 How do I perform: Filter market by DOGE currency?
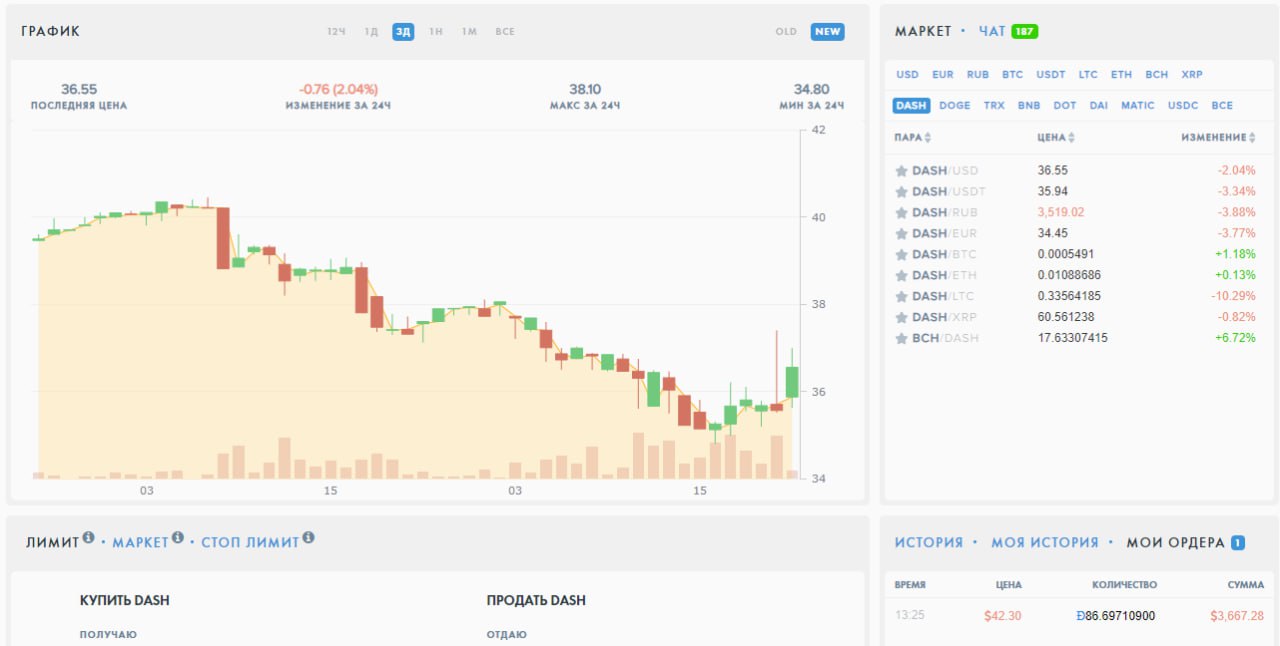point(955,105)
